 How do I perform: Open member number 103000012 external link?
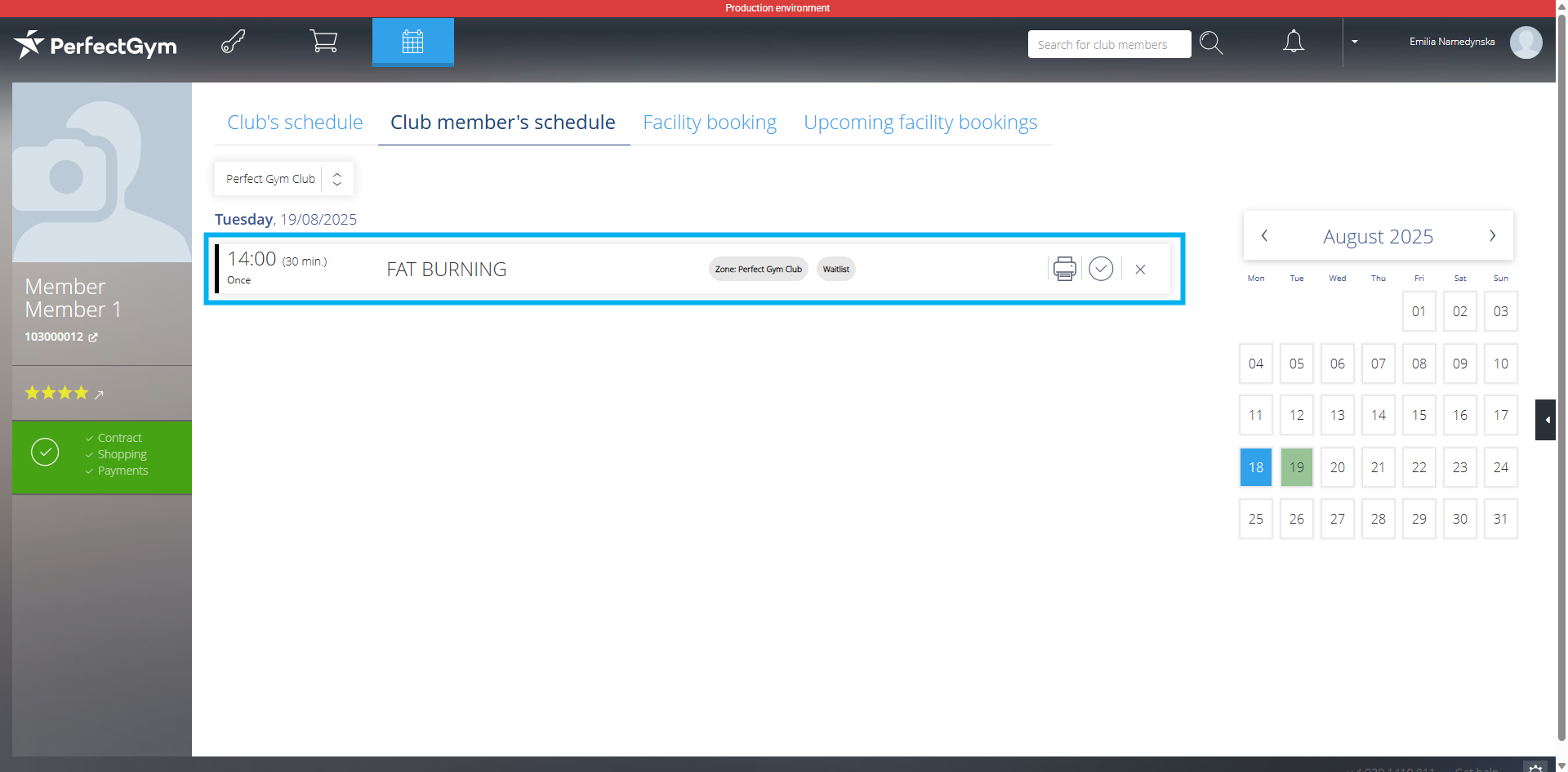(93, 337)
